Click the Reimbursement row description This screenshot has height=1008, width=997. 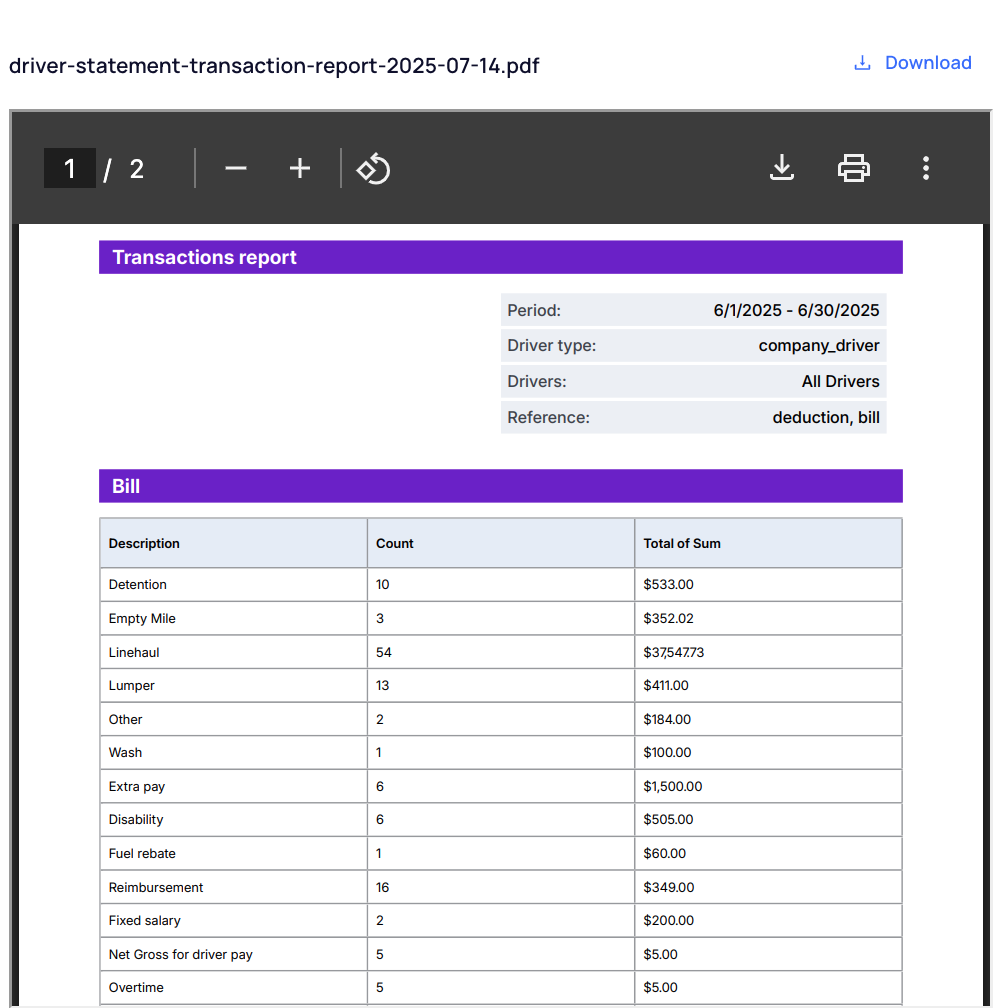click(156, 888)
